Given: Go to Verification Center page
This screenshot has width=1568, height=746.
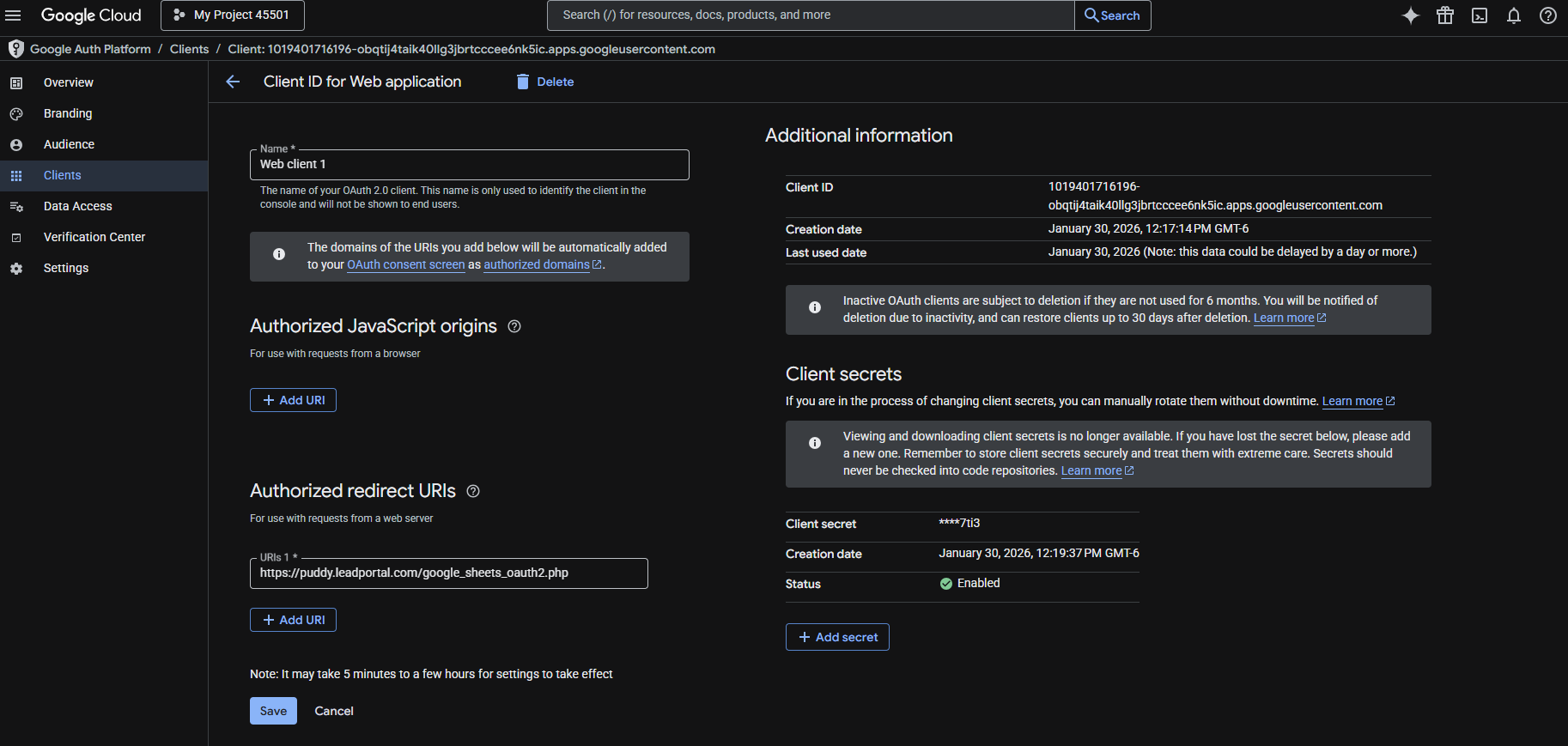Looking at the screenshot, I should (x=94, y=237).
